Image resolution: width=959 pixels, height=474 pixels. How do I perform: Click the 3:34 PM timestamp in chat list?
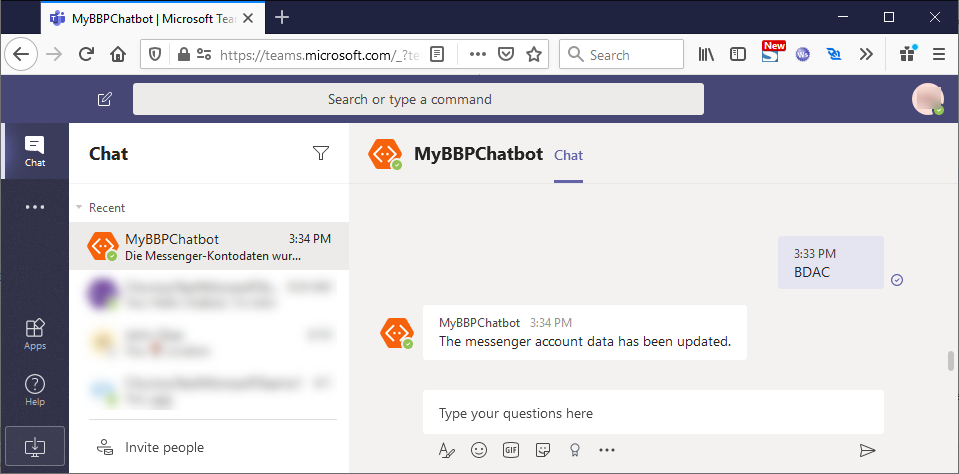point(310,239)
